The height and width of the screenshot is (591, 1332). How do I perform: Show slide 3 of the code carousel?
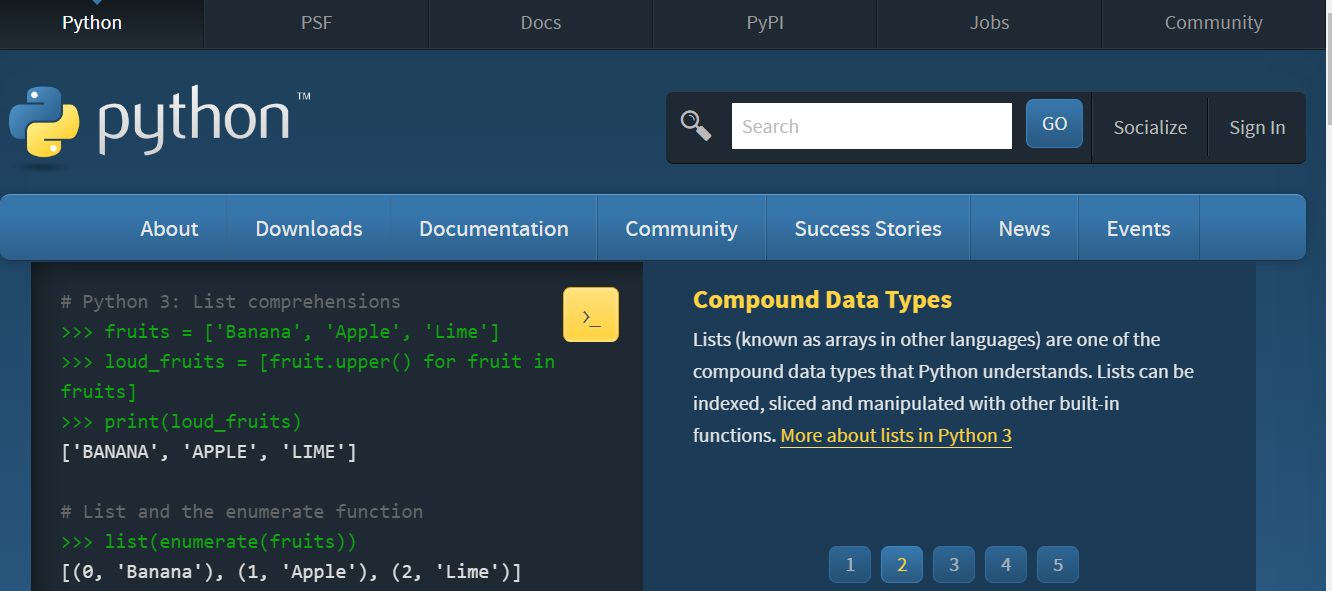tap(954, 565)
